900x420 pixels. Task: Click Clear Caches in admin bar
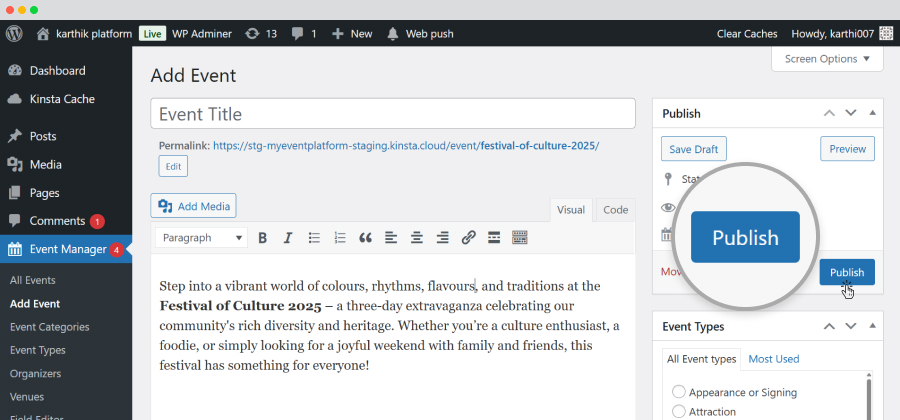(x=747, y=34)
